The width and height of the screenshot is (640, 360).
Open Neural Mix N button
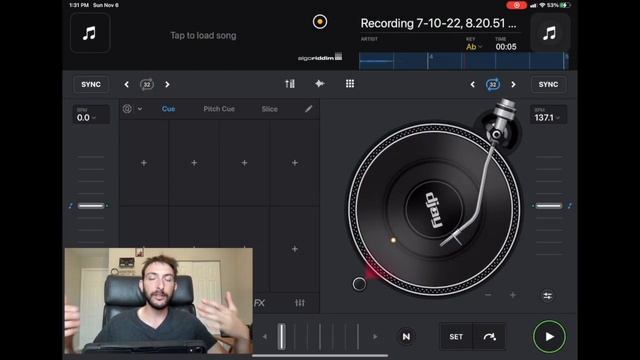406,337
